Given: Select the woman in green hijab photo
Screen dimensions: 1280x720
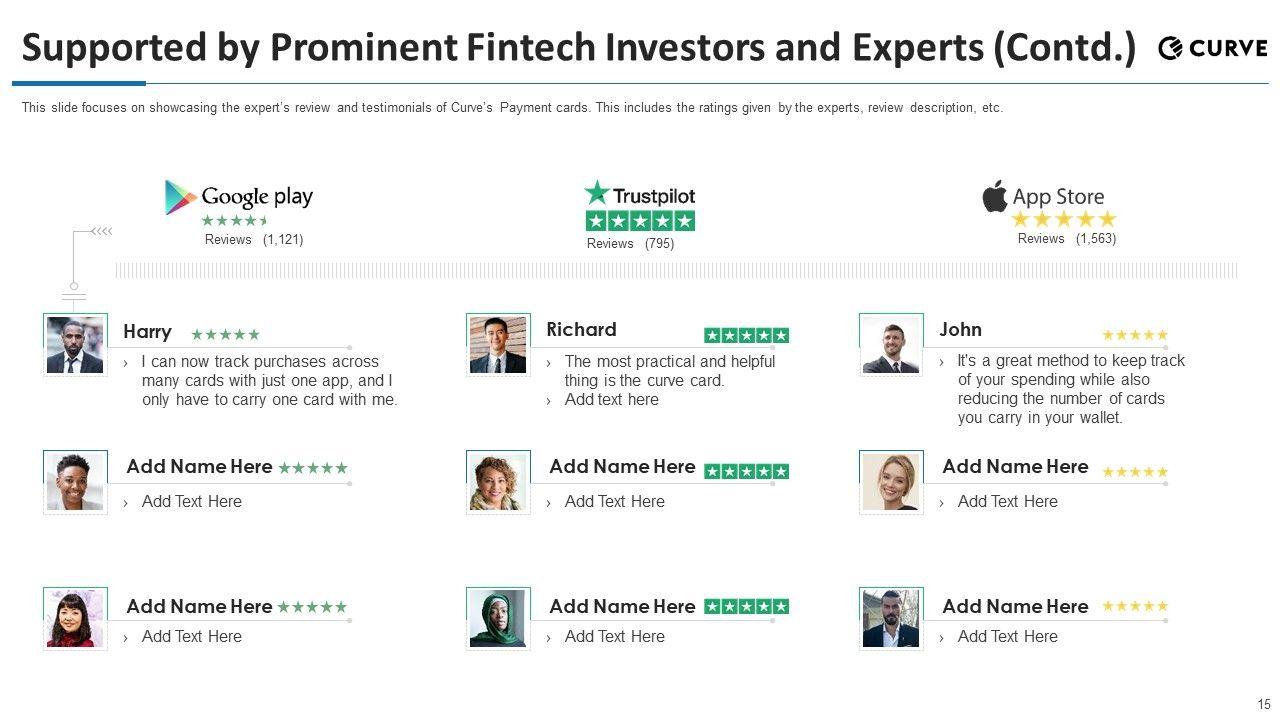Looking at the screenshot, I should click(498, 618).
